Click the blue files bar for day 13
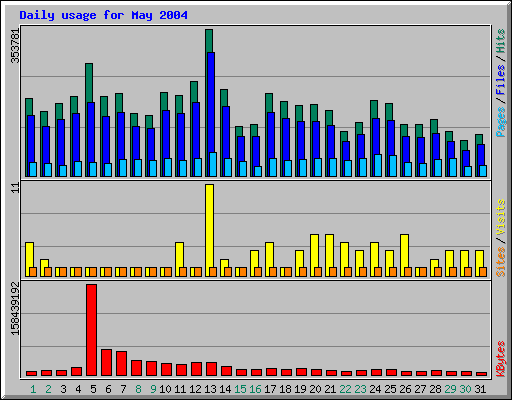The image size is (512, 400). tap(211, 102)
